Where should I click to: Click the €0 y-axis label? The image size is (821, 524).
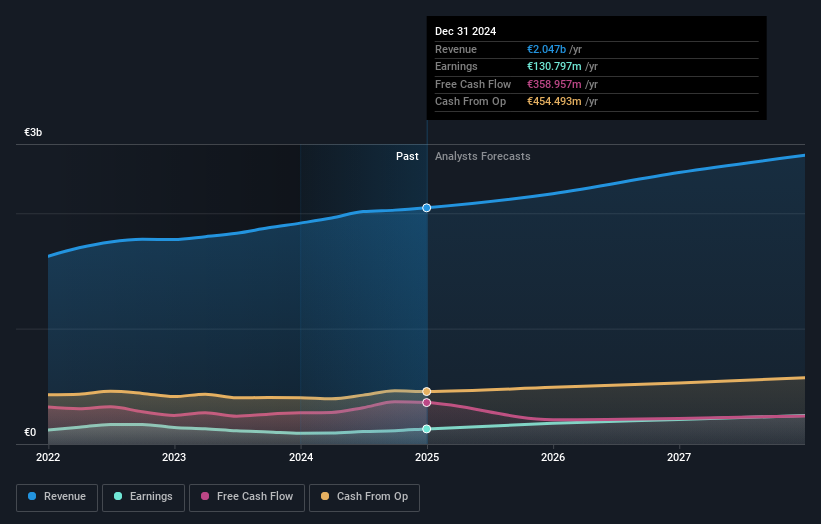tap(30, 432)
